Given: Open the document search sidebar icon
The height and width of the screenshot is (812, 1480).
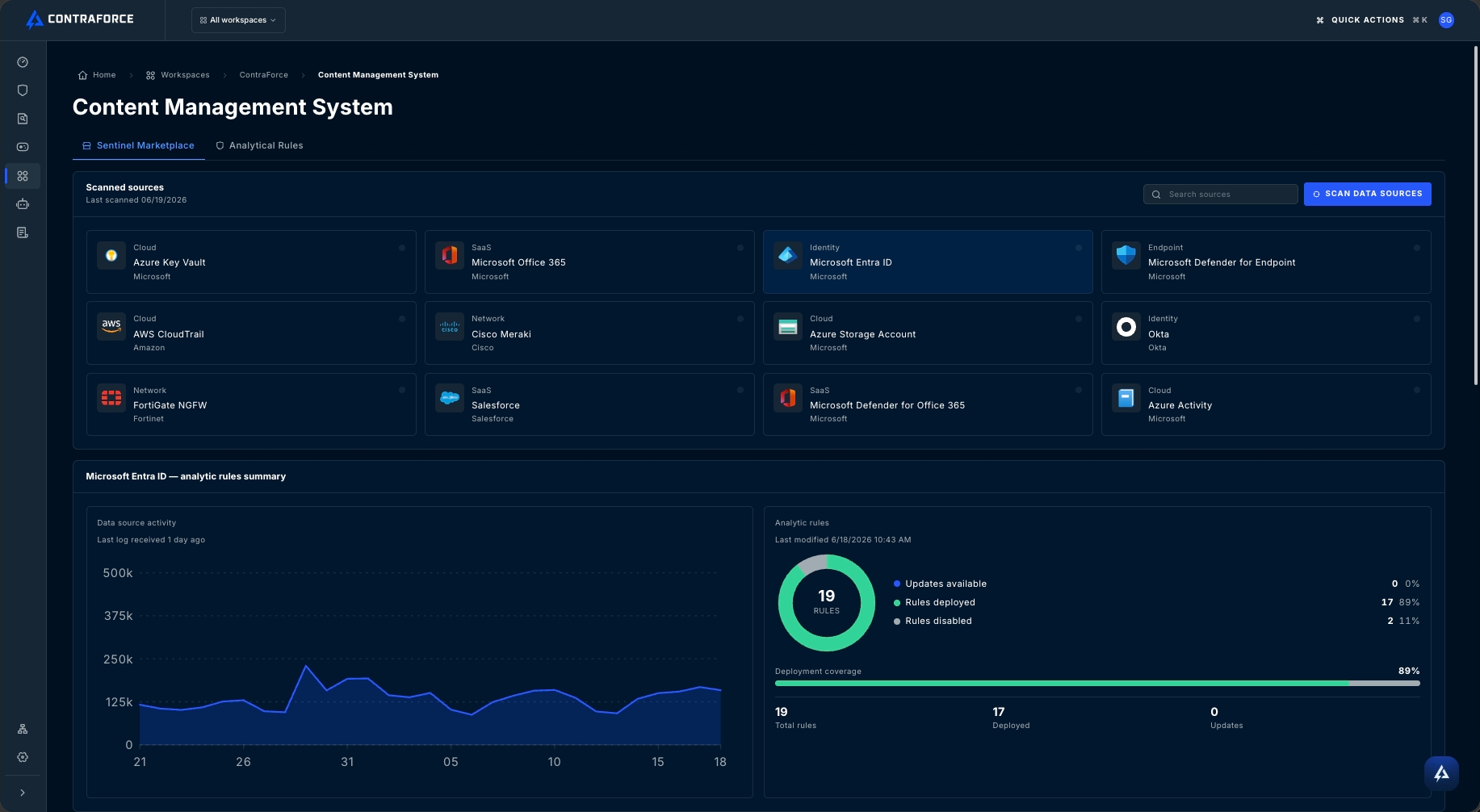Looking at the screenshot, I should pyautogui.click(x=23, y=119).
